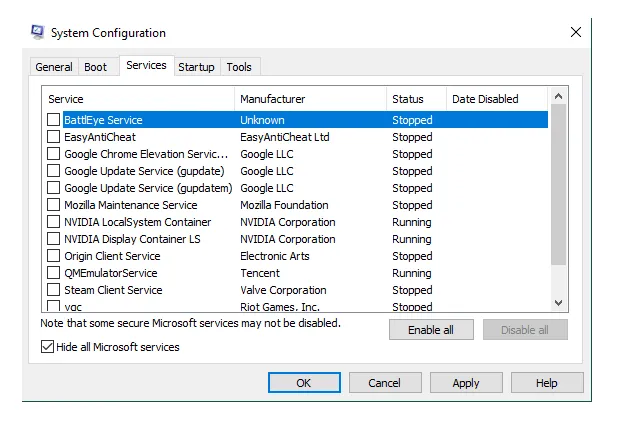Click the scroll up arrow of services list

point(558,96)
